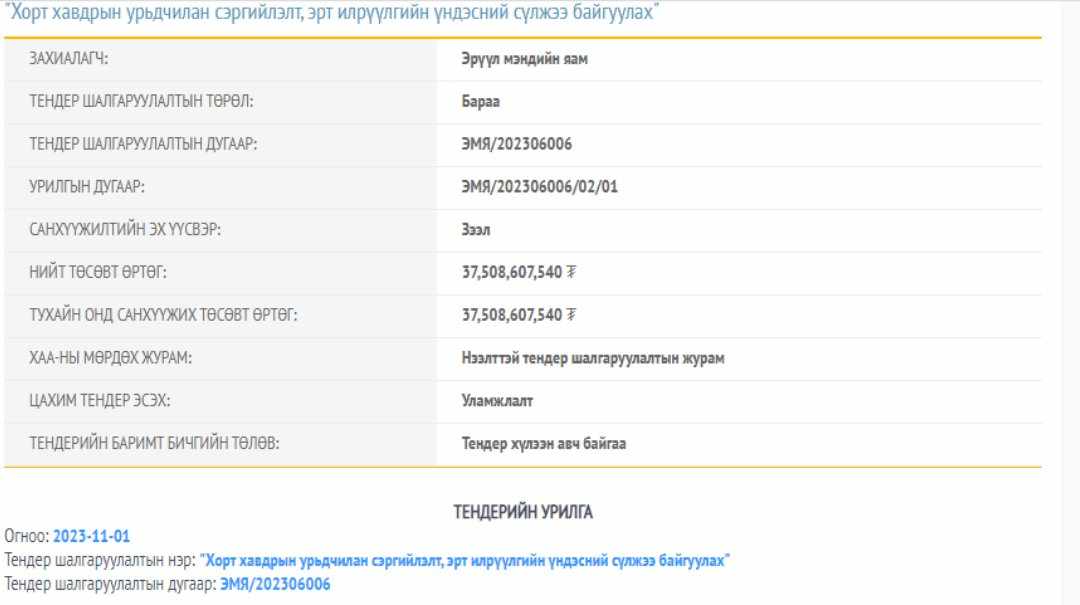This screenshot has height=605, width=1080.
Task: Click the Зээл funding source value
Action: (x=476, y=230)
